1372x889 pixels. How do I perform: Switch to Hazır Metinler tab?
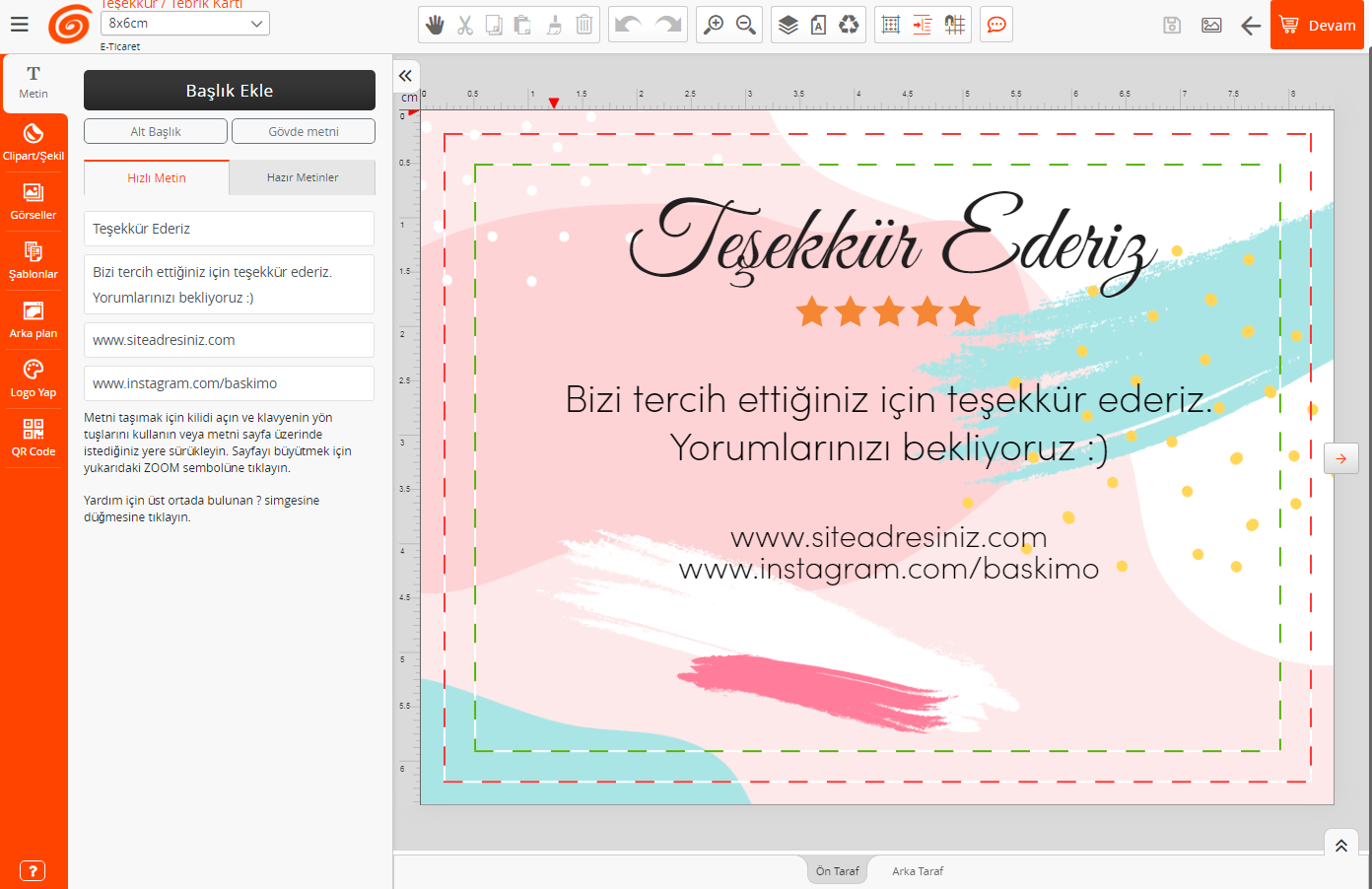[x=302, y=177]
